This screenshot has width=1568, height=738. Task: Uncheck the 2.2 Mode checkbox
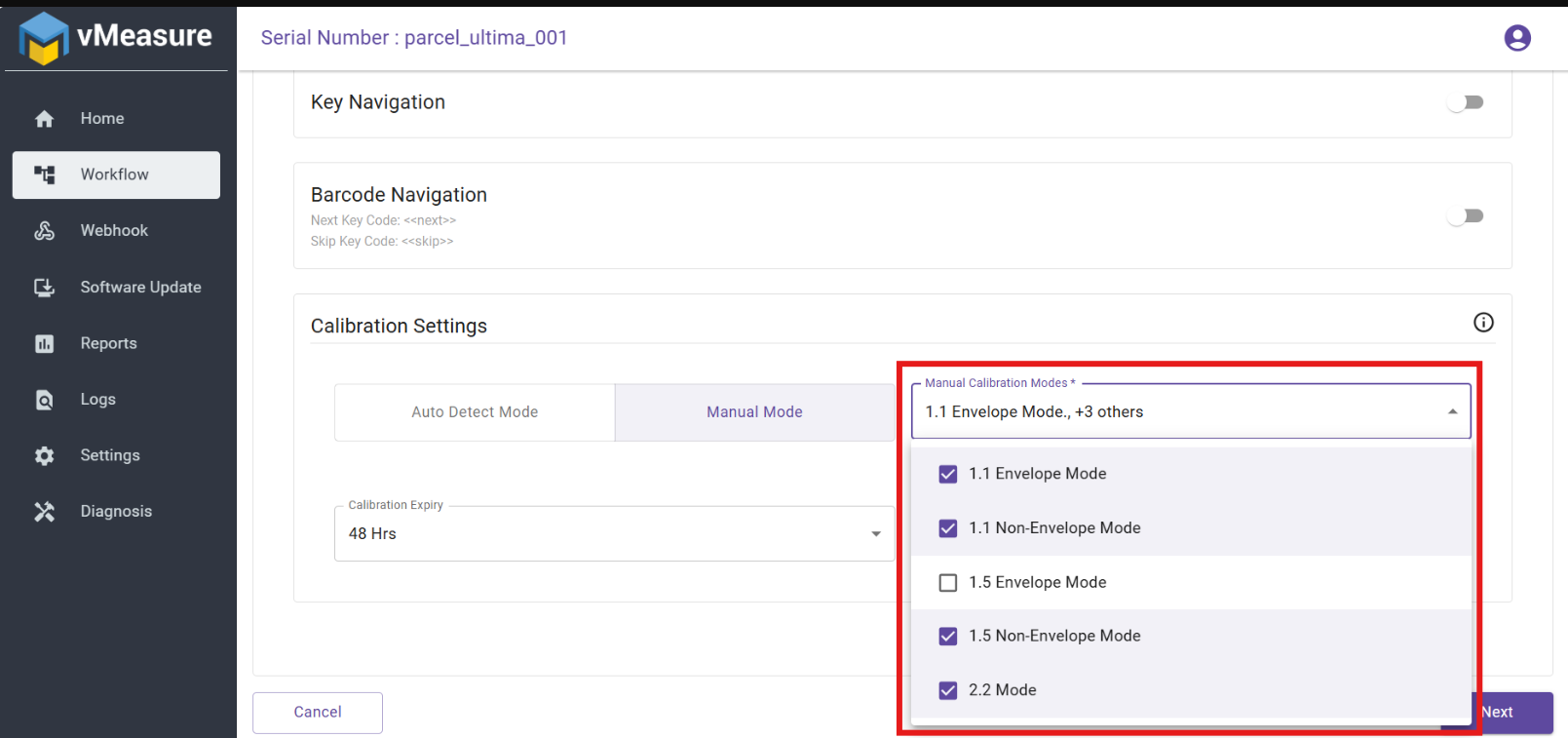(x=947, y=690)
